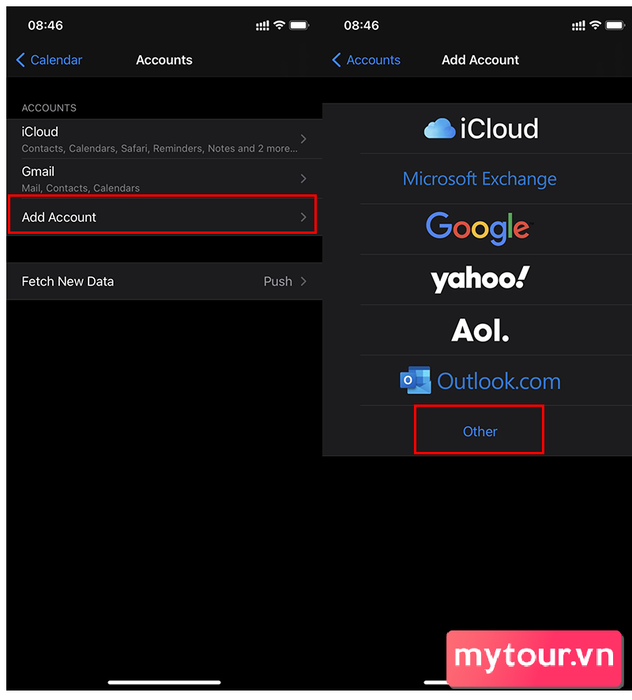Expand chevron next to Gmail account

(x=304, y=179)
